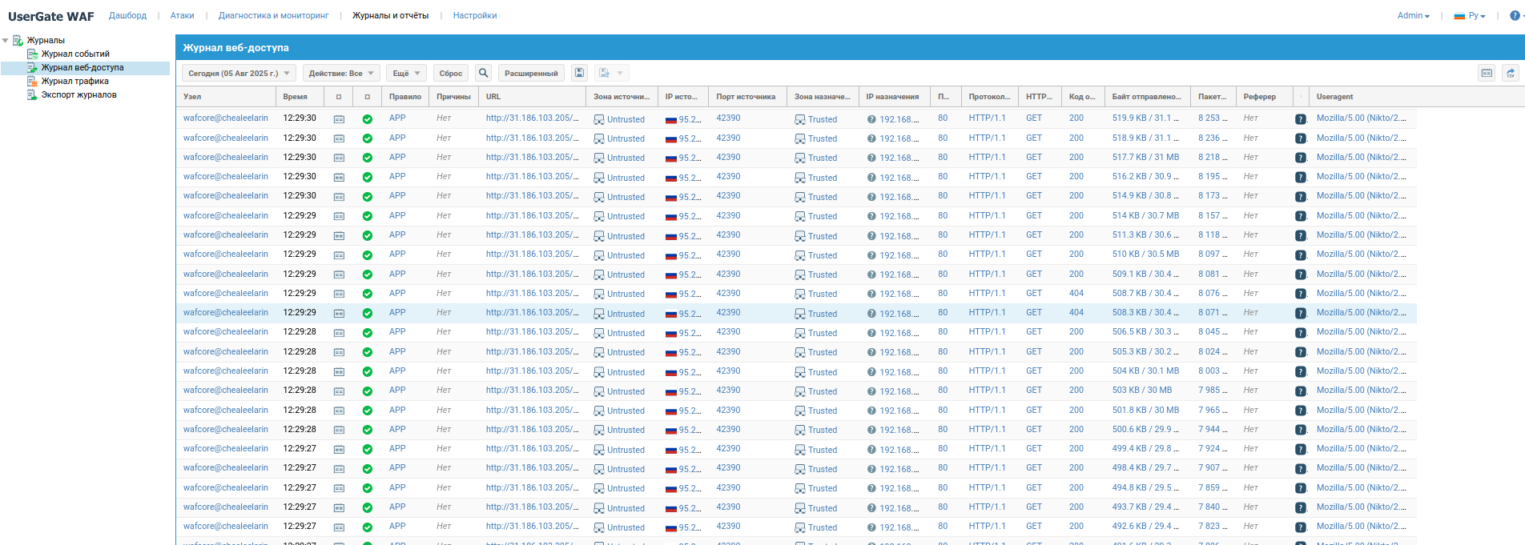Screen dimensions: 1525x545
Task: Click the save filter floppy disk icon
Action: tap(579, 73)
